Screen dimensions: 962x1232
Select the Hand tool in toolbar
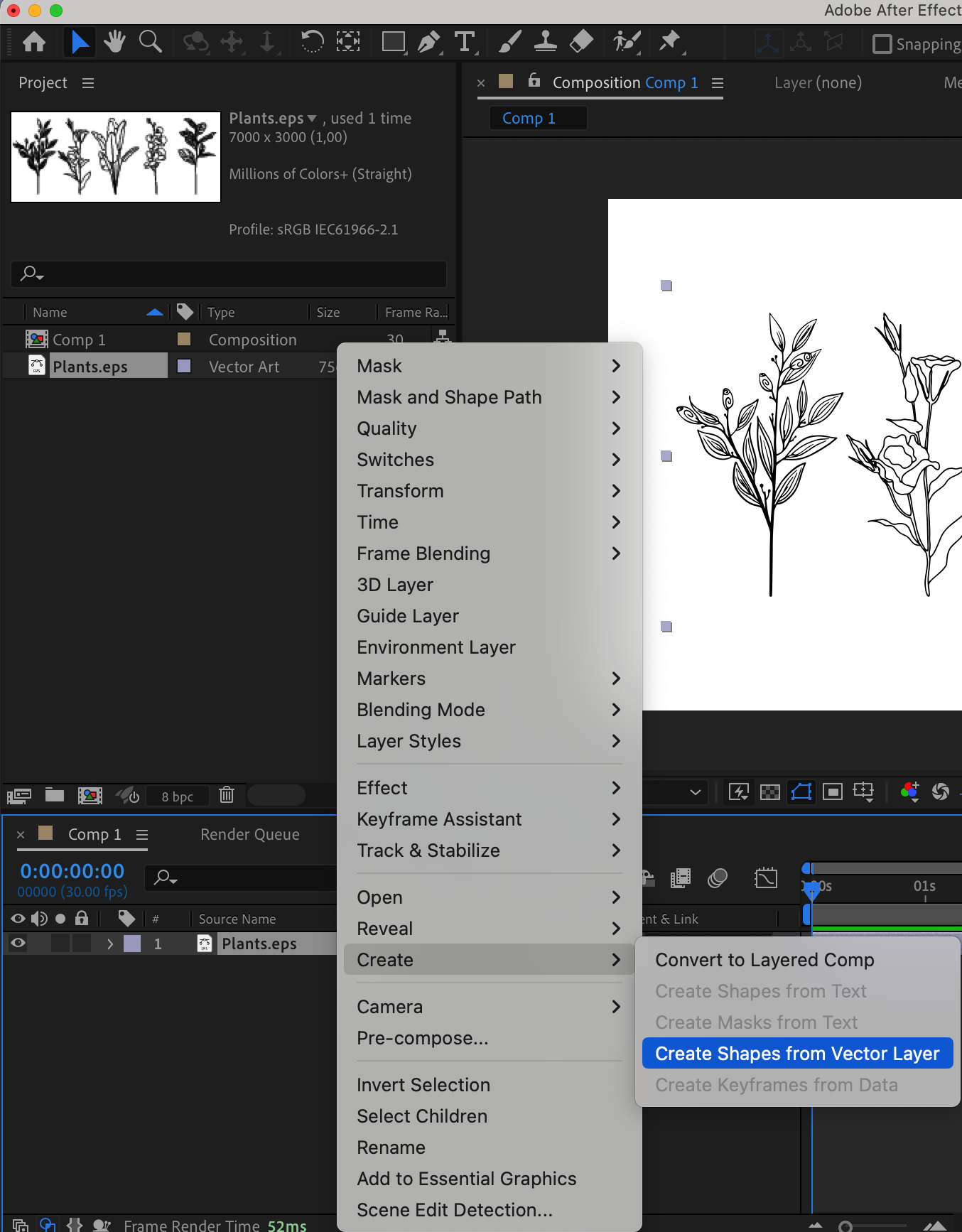[x=114, y=42]
